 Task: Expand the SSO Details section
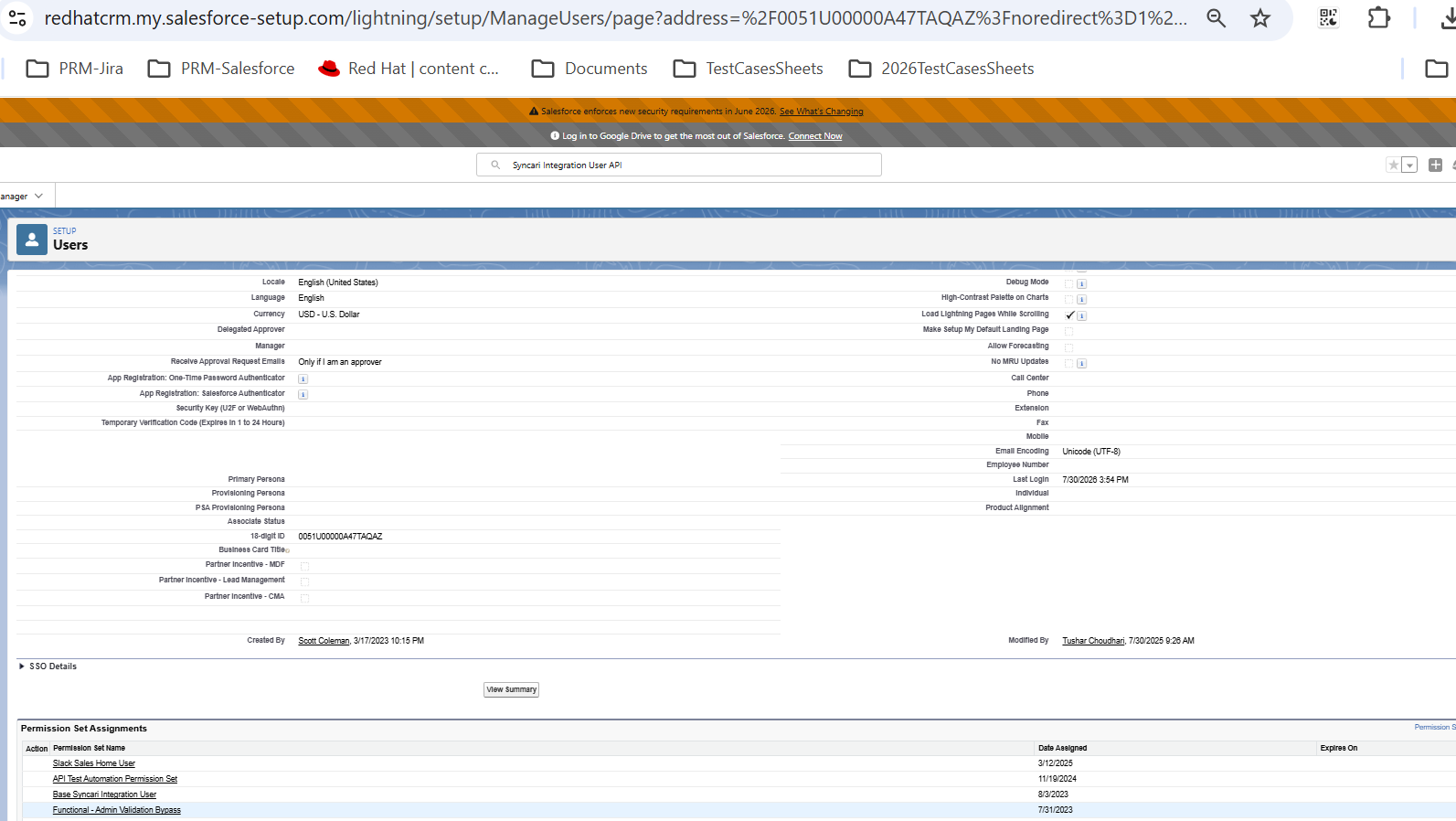(22, 666)
